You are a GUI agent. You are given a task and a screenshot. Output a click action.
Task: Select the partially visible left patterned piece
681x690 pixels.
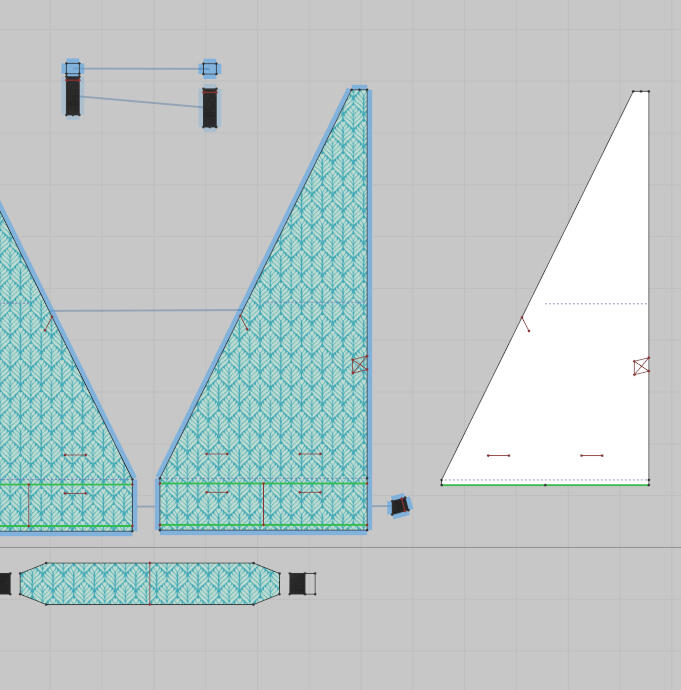[50, 420]
